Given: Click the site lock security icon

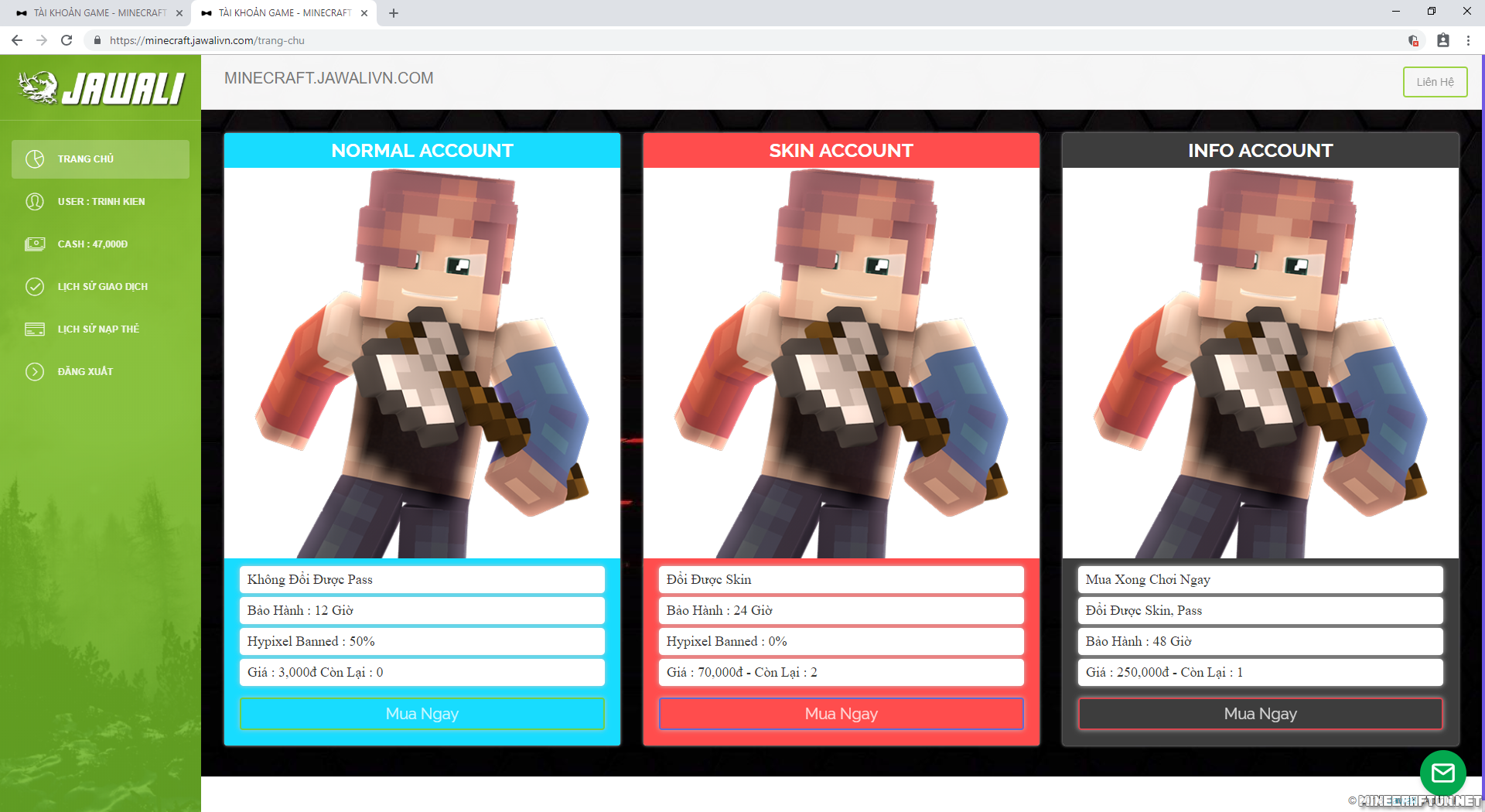Looking at the screenshot, I should point(97,40).
